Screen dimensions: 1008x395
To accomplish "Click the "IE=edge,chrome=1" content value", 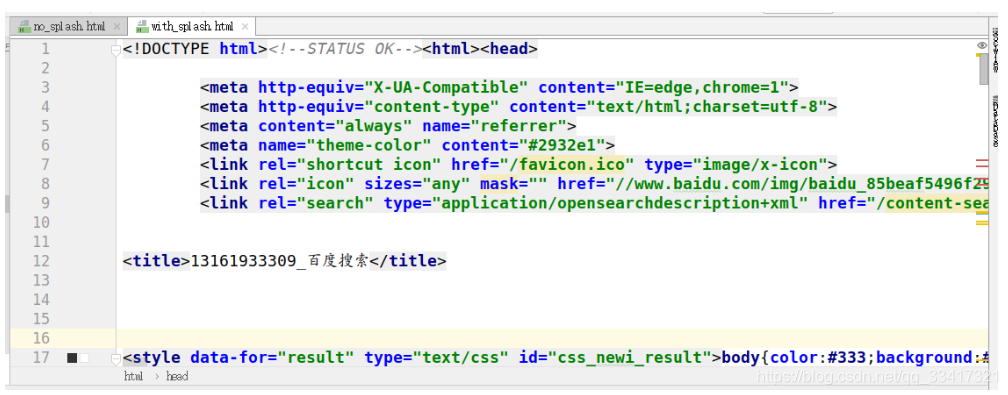I will [x=702, y=87].
